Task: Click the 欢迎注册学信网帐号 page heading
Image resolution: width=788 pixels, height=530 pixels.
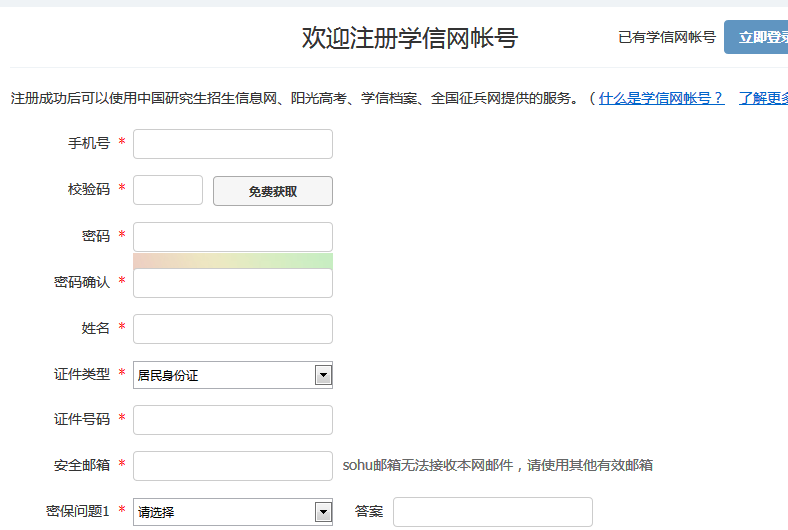Action: (410, 38)
